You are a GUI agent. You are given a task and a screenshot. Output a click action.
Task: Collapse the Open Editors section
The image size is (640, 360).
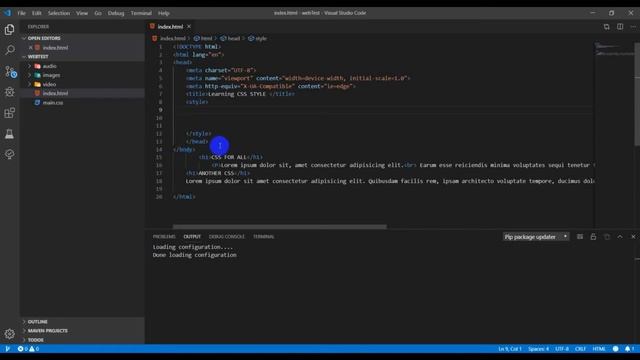(82, 38)
